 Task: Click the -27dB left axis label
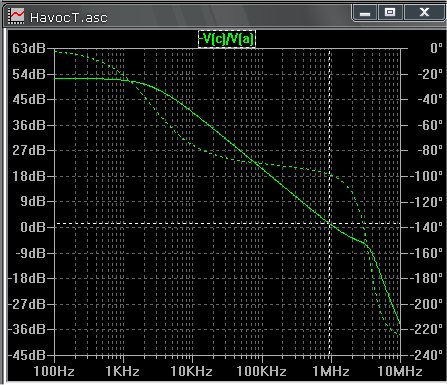(x=27, y=304)
